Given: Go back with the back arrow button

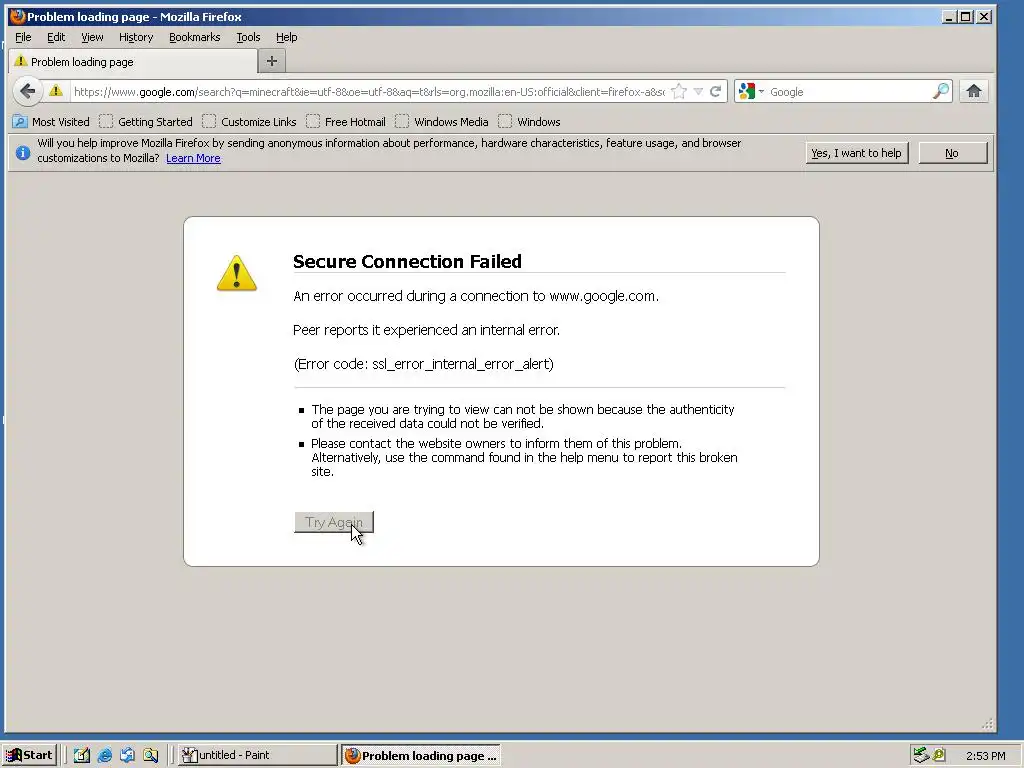Looking at the screenshot, I should click(x=27, y=91).
